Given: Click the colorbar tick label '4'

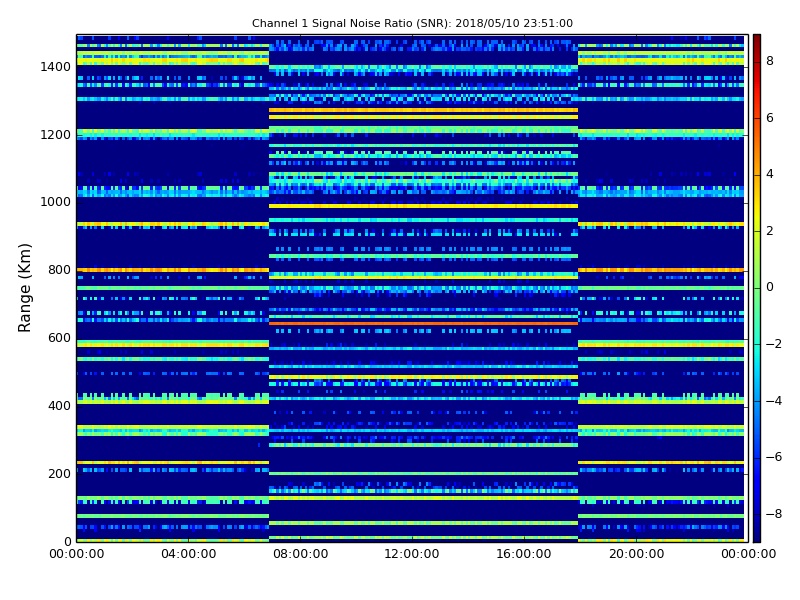Looking at the screenshot, I should (x=770, y=174).
